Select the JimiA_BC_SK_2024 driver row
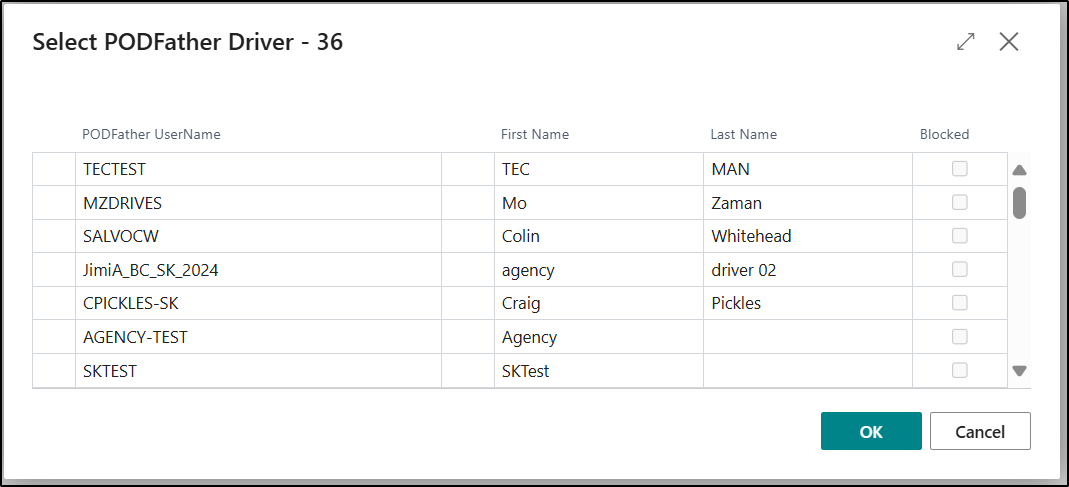Viewport: 1069px width, 487px height. pos(520,269)
